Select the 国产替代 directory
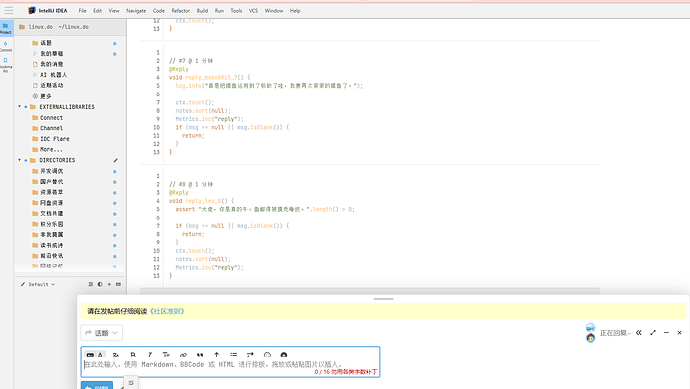This screenshot has height=389, width=690. (x=51, y=181)
